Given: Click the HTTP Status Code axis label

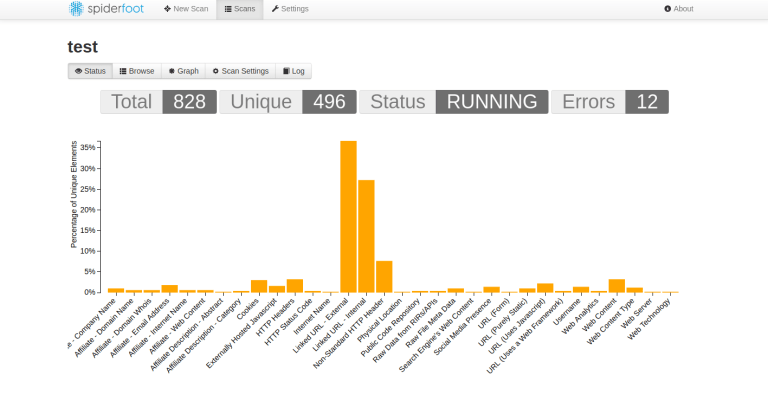Looking at the screenshot, I should click(x=289, y=321).
